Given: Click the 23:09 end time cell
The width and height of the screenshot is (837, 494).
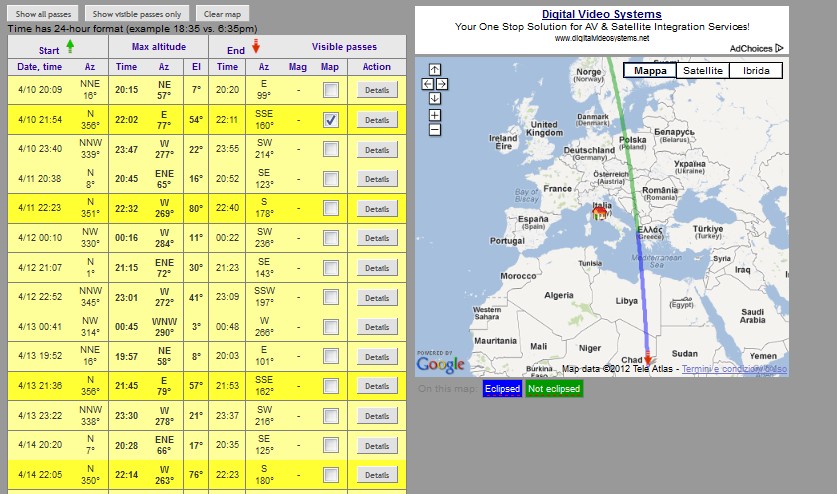Looking at the screenshot, I should pos(227,296).
